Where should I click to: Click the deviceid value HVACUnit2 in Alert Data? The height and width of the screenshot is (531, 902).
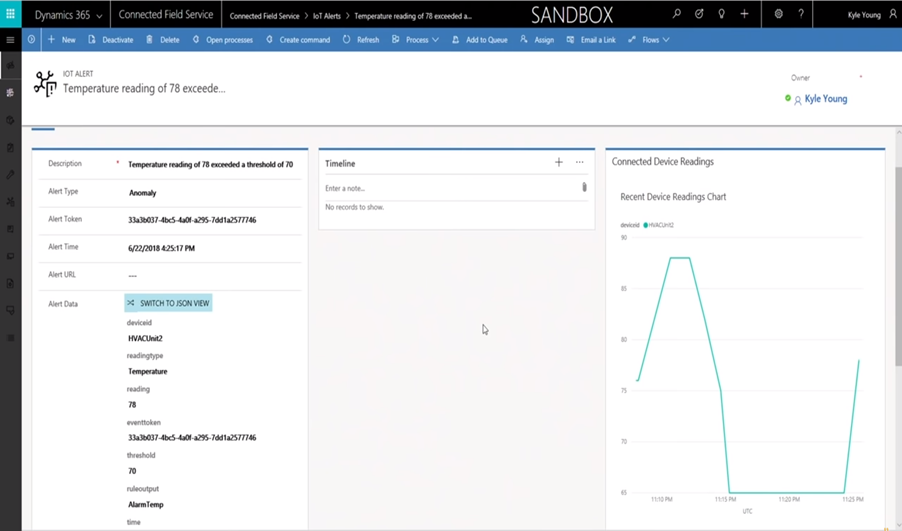[x=145, y=338]
